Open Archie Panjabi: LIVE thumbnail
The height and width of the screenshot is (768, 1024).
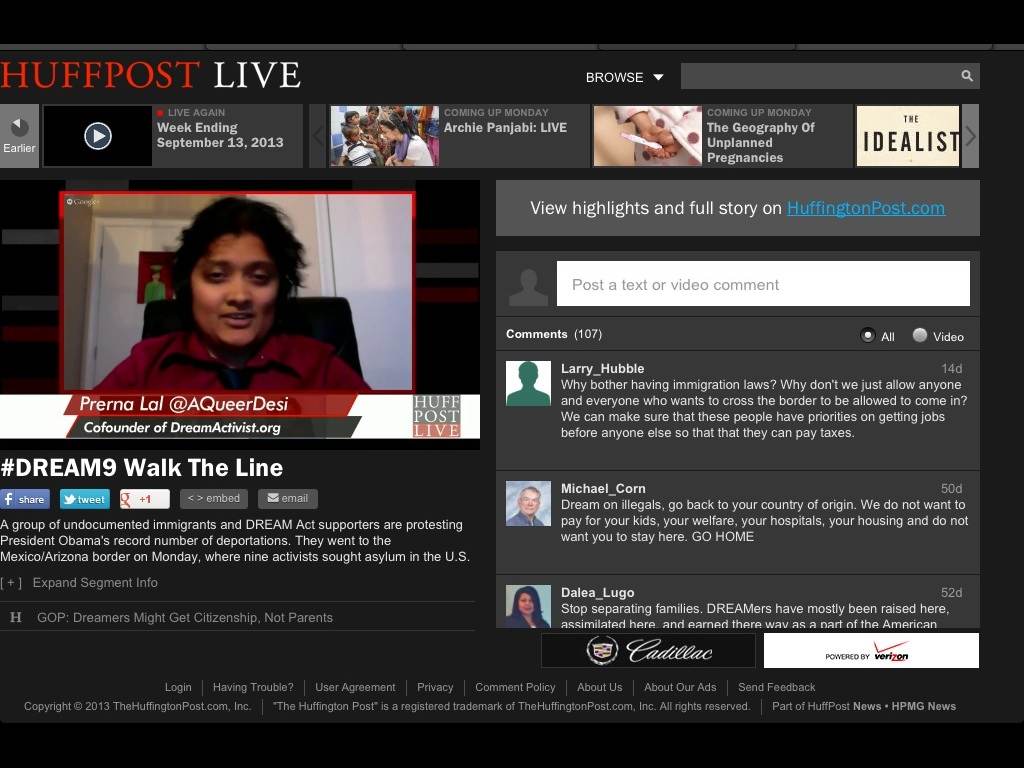[x=384, y=136]
